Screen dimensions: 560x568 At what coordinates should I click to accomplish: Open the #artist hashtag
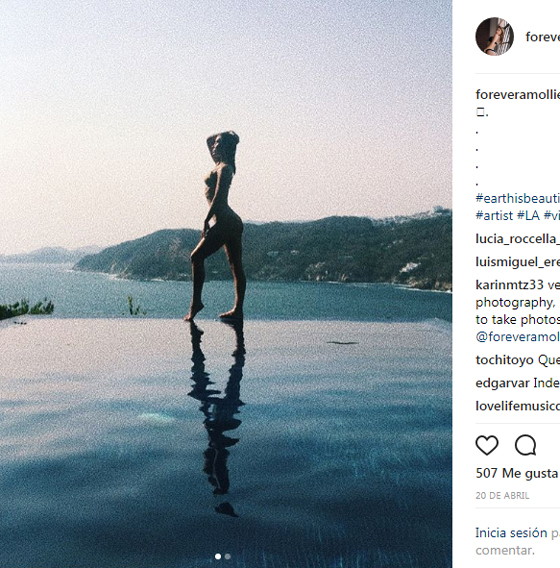[x=494, y=216]
